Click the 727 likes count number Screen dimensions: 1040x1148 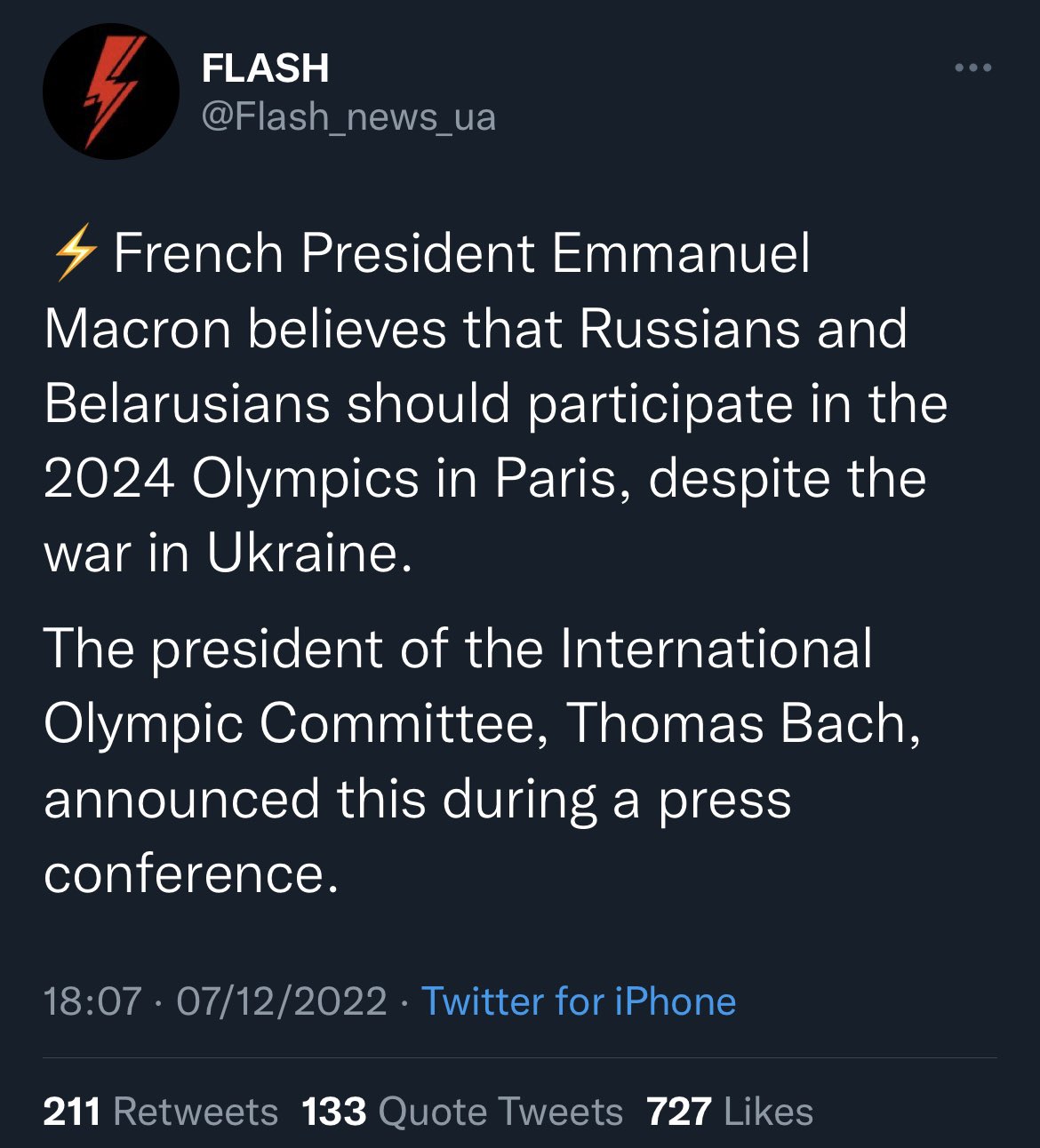click(678, 1112)
